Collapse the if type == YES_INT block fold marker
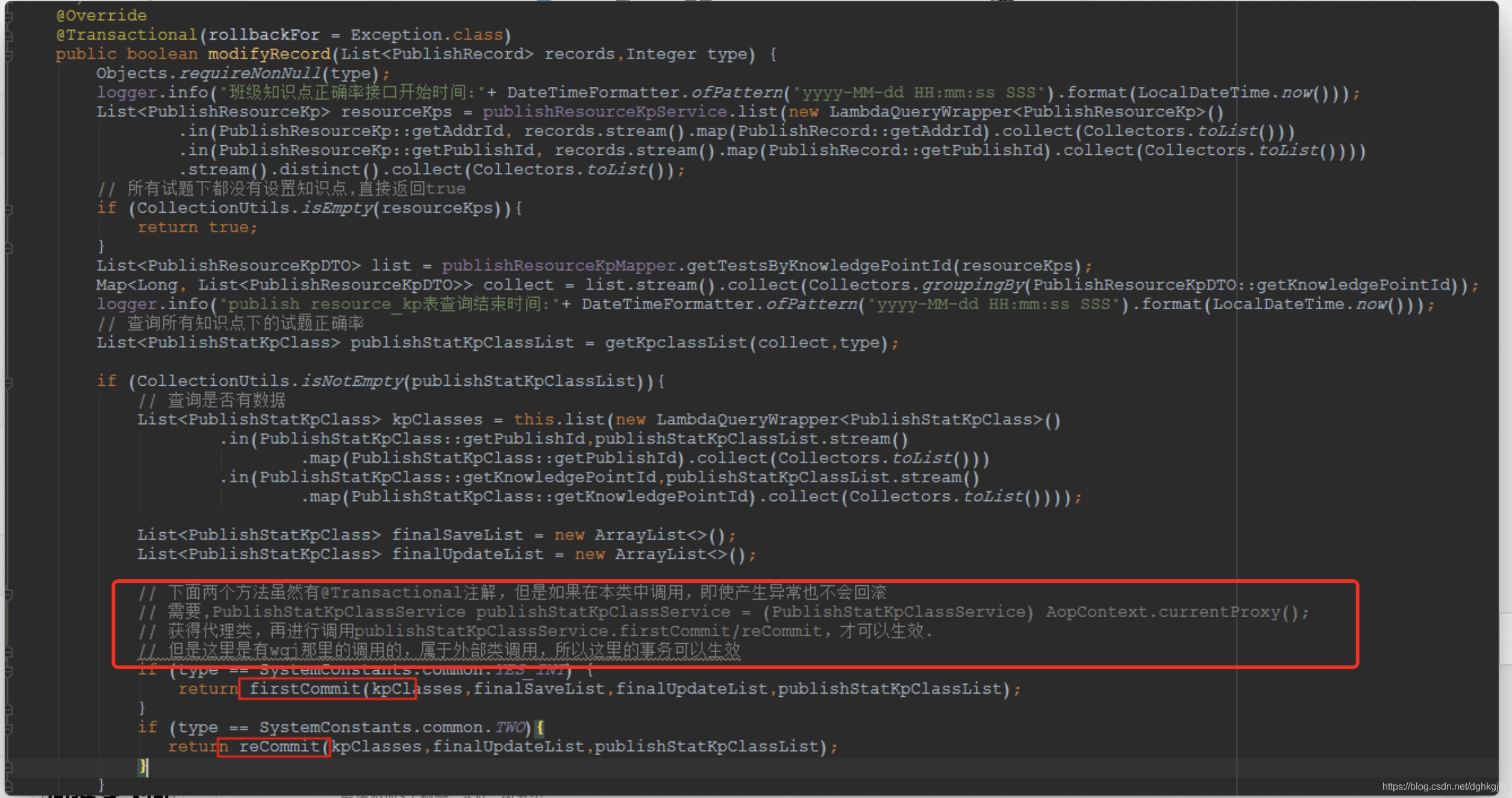Viewport: 1512px width, 798px height. coord(8,671)
